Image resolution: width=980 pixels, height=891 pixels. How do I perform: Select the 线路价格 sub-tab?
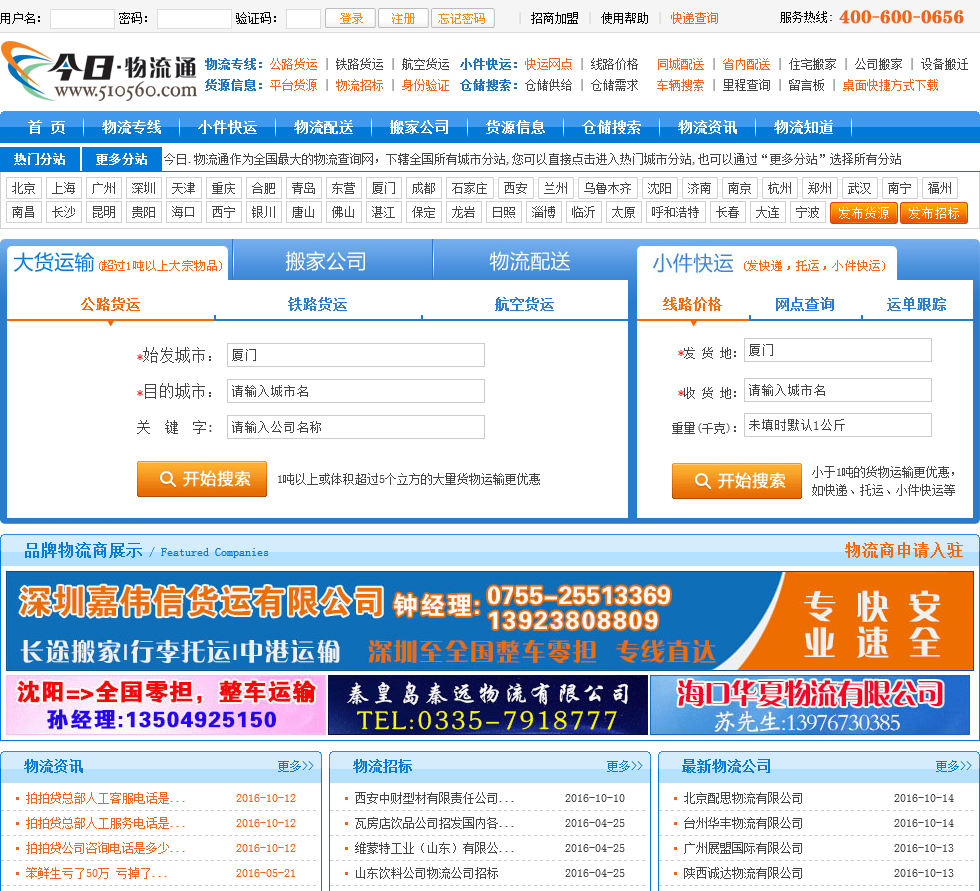[692, 304]
